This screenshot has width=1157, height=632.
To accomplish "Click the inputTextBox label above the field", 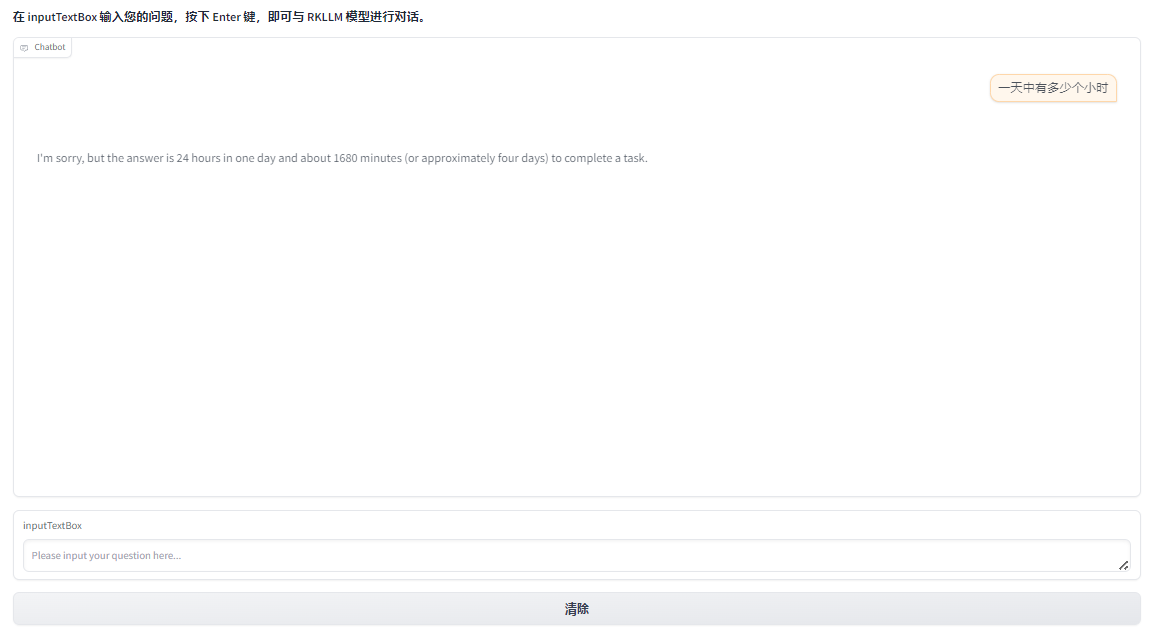I will pyautogui.click(x=52, y=526).
